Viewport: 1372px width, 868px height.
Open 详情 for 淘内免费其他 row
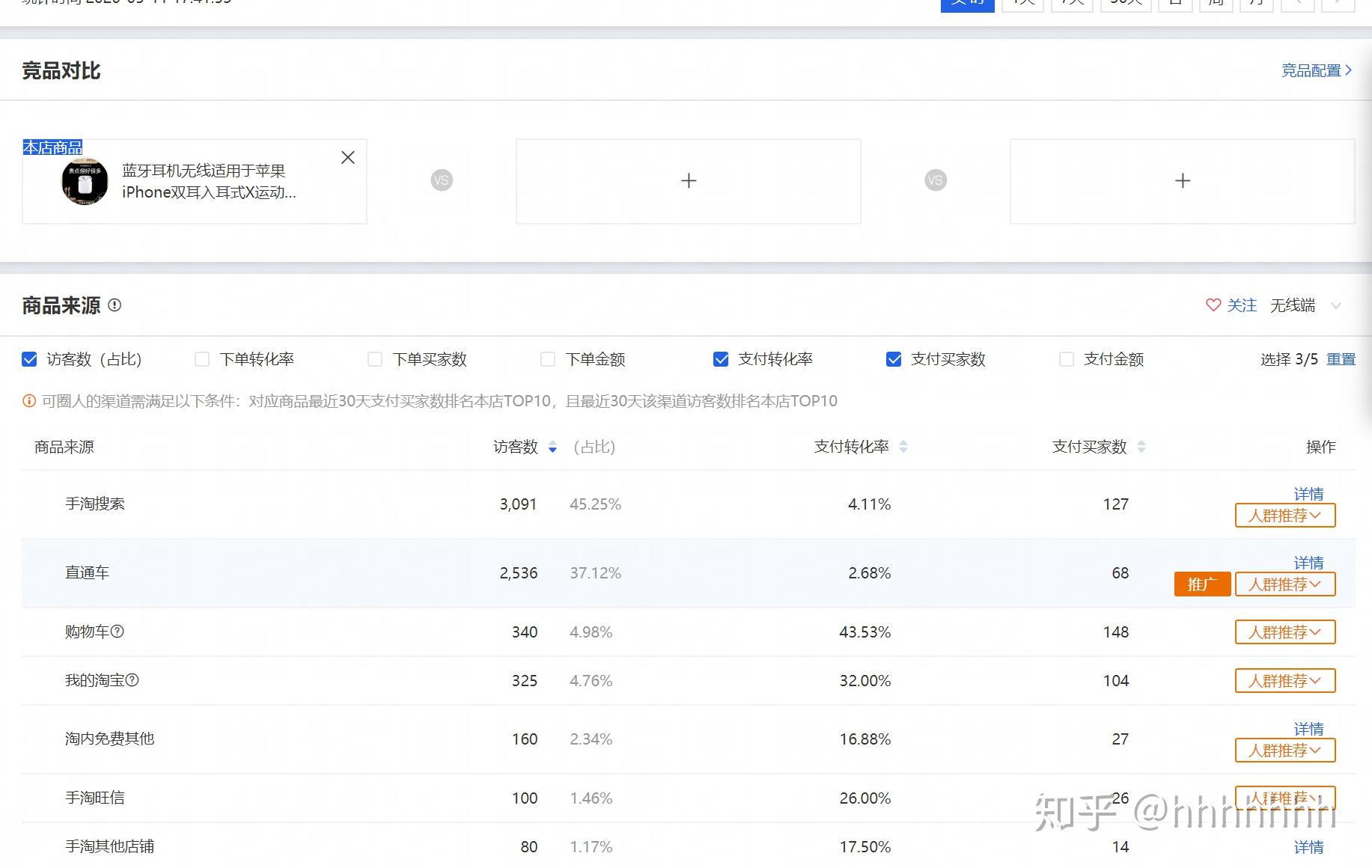point(1308,729)
